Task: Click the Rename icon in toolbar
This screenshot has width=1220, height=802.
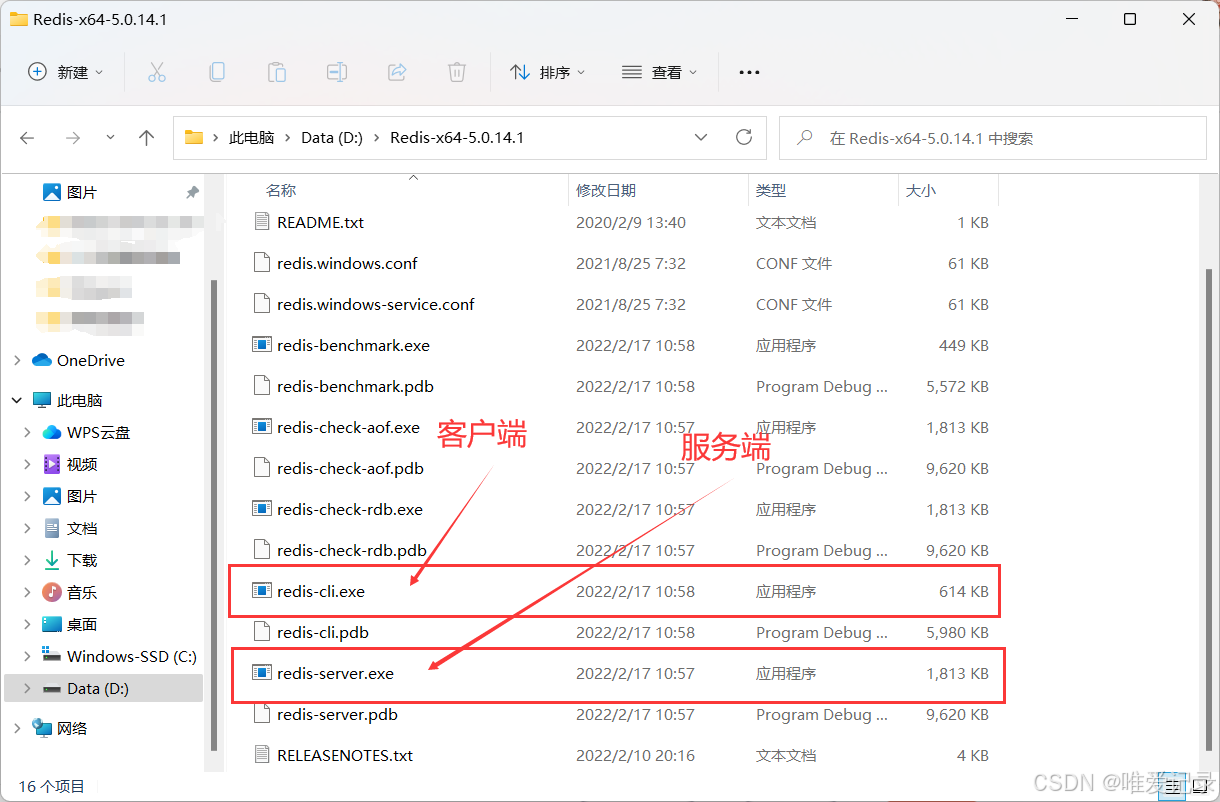Action: point(337,72)
